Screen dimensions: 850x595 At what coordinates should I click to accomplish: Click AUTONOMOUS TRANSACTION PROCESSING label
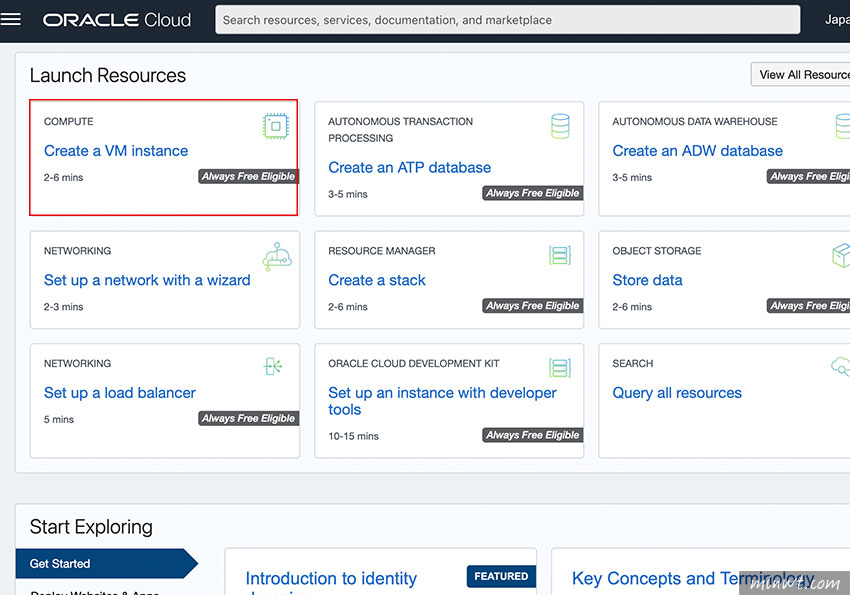click(x=400, y=130)
